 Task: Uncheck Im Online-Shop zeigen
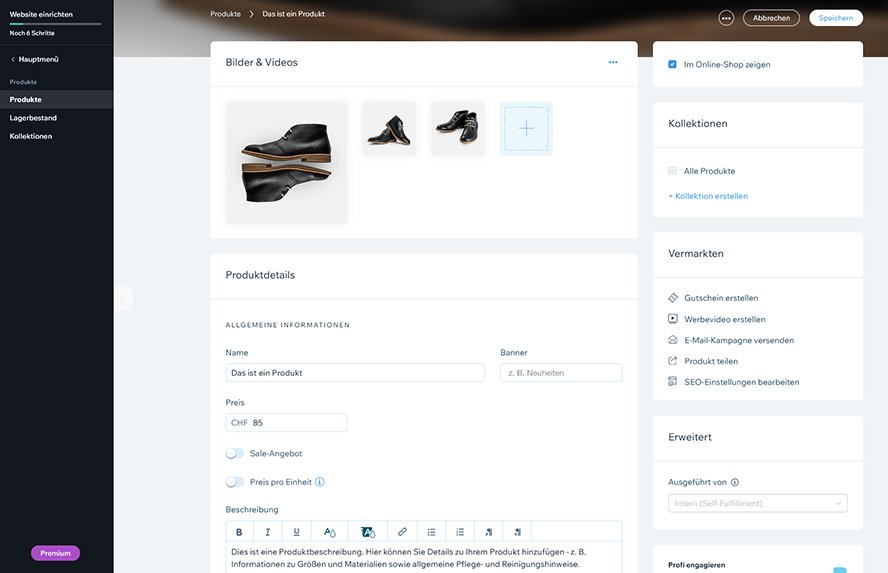tap(672, 65)
